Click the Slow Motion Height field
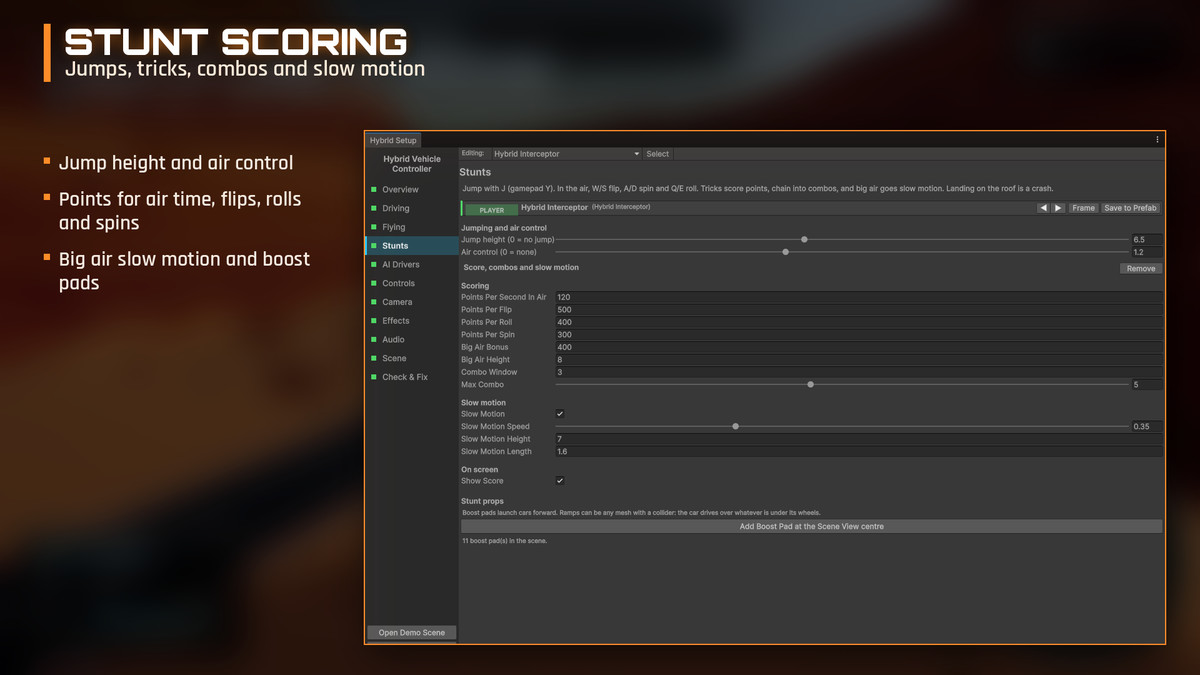This screenshot has width=1200, height=675. point(859,439)
